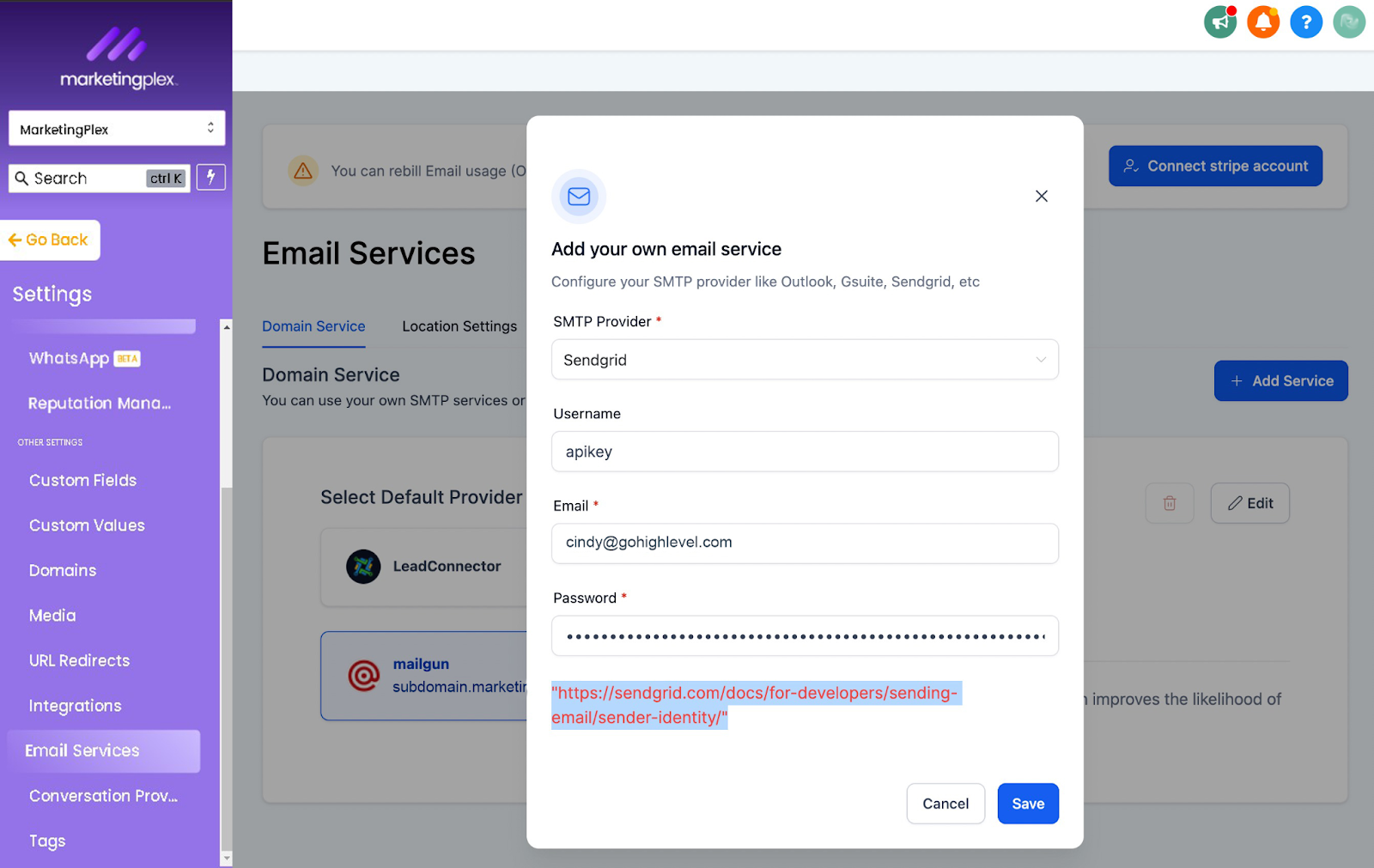Open Media settings
Screen dimensions: 1374x868
pos(52,616)
